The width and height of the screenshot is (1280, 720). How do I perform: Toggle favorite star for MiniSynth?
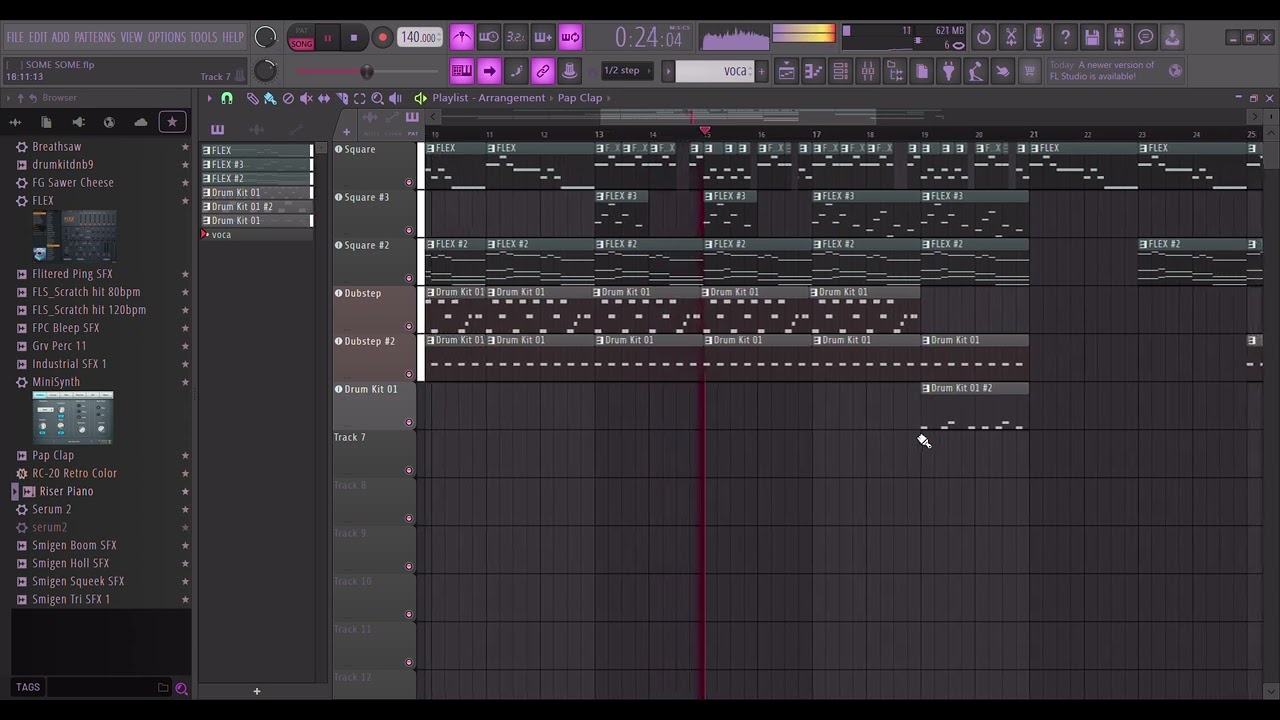[x=185, y=382]
